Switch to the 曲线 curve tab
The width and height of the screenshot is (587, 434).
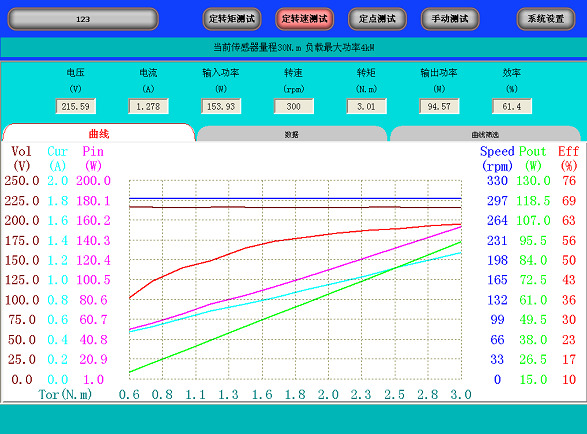(x=99, y=133)
